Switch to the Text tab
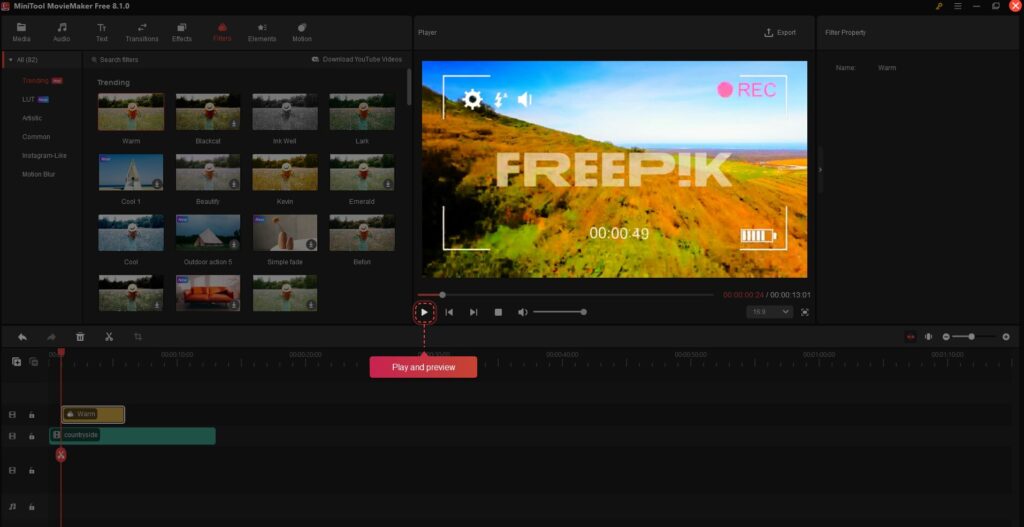This screenshot has height=527, width=1024. [102, 32]
